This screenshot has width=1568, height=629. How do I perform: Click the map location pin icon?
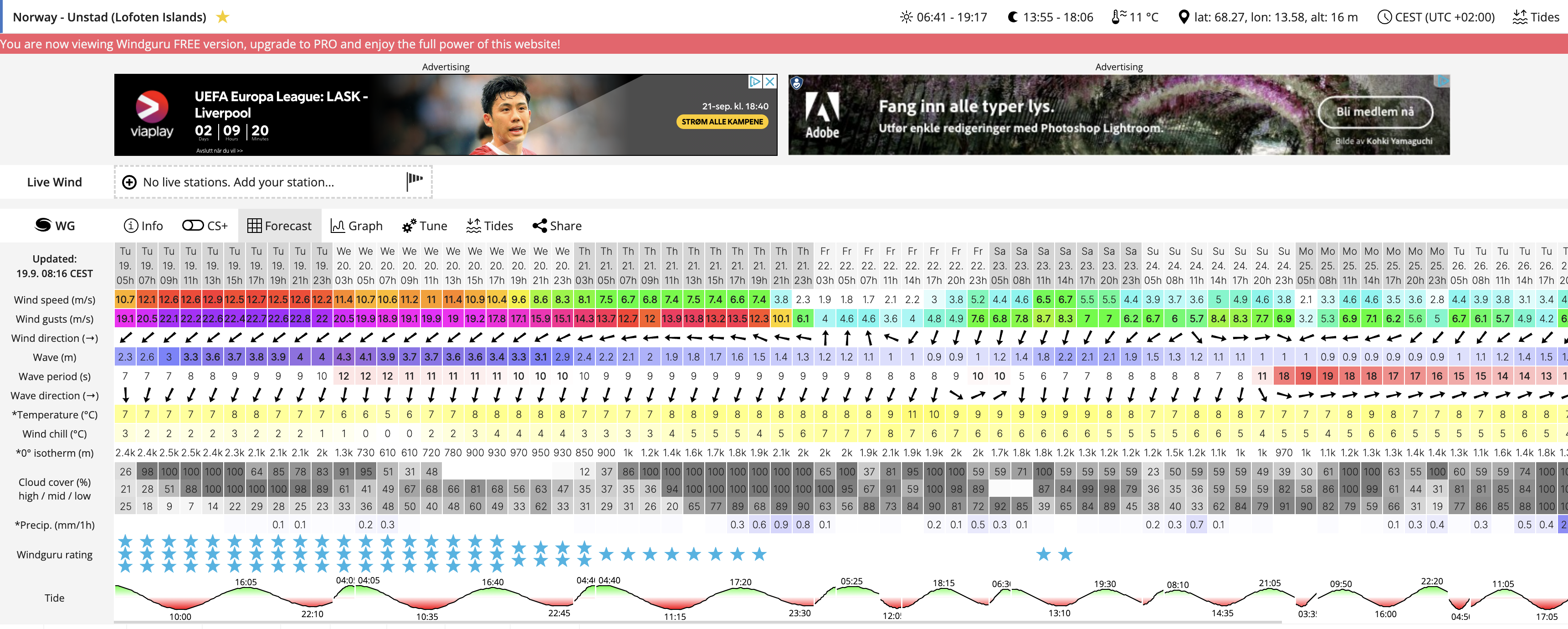pos(1184,17)
